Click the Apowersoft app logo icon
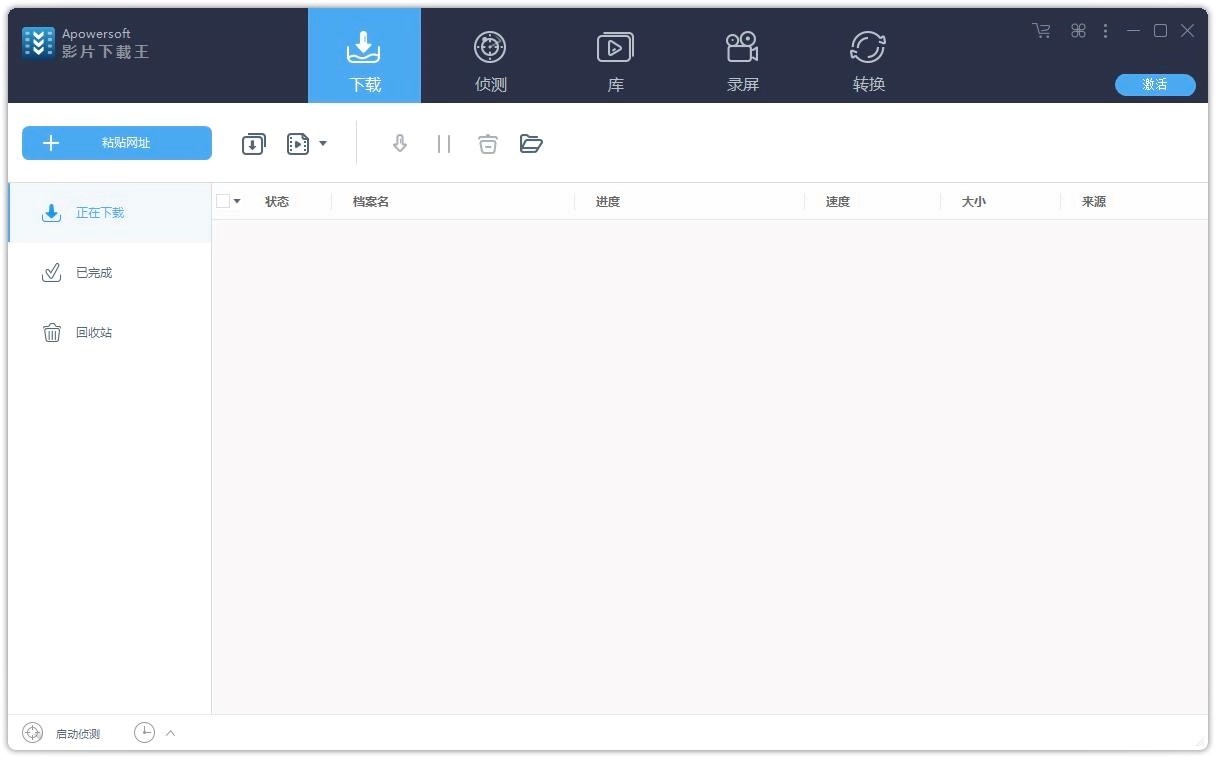1216x758 pixels. point(37,43)
